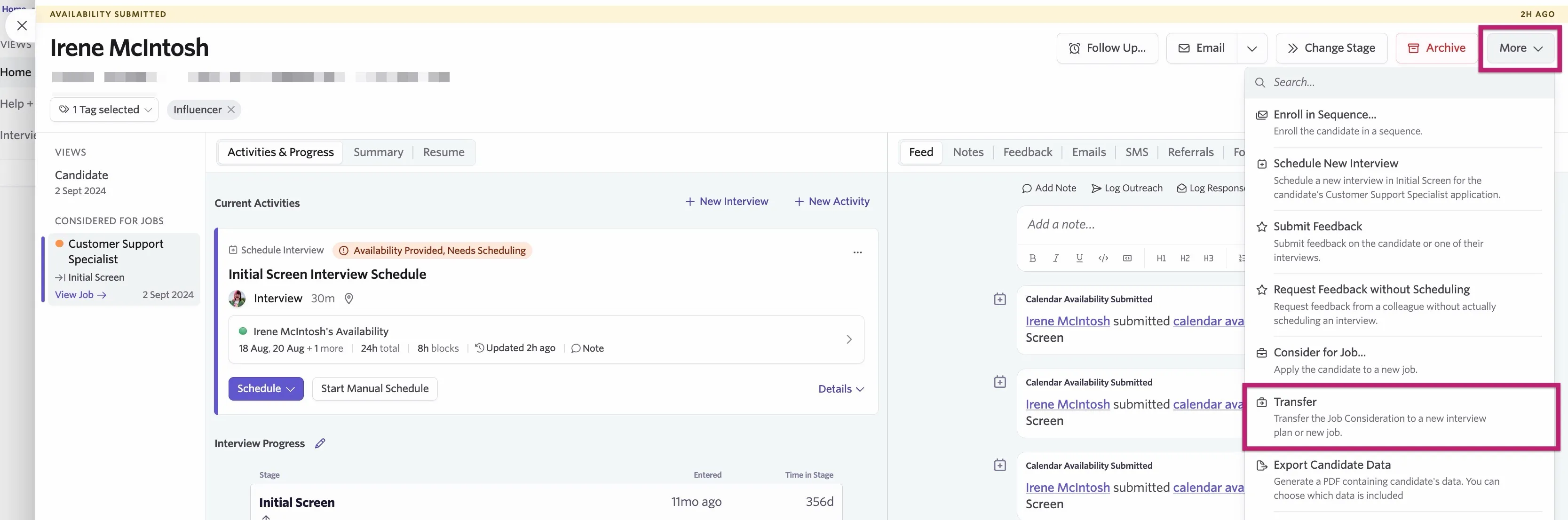The image size is (1568, 520).
Task: Select Request Feedback without Scheduling
Action: click(1399, 305)
